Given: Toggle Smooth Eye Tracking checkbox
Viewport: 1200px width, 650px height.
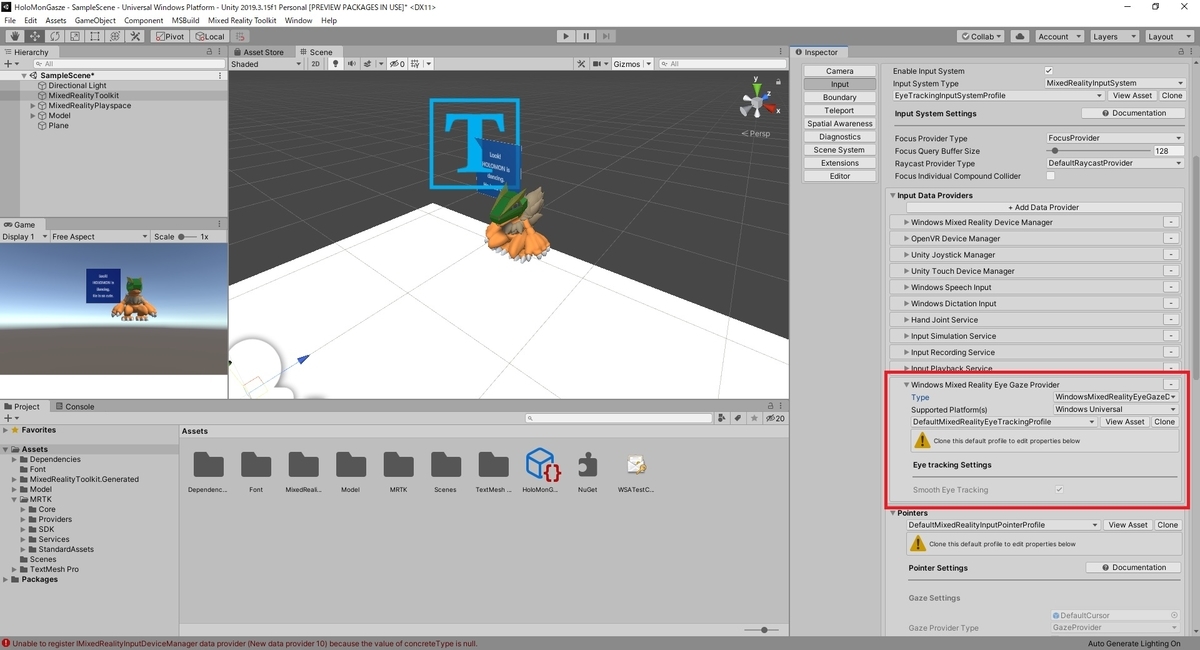Looking at the screenshot, I should click(x=1059, y=490).
